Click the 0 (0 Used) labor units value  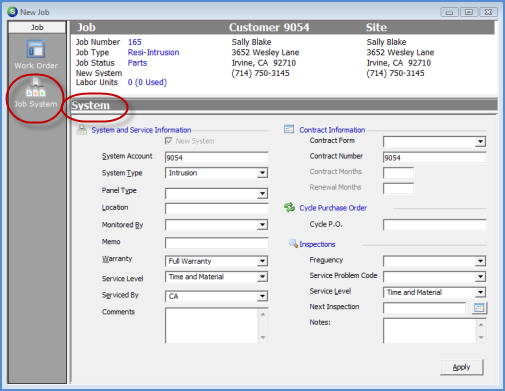pos(147,82)
